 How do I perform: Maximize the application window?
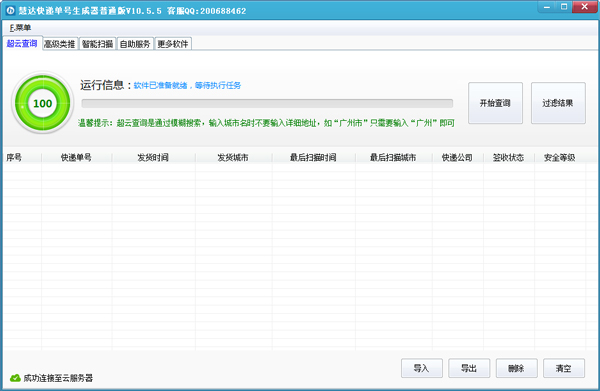coord(564,7)
